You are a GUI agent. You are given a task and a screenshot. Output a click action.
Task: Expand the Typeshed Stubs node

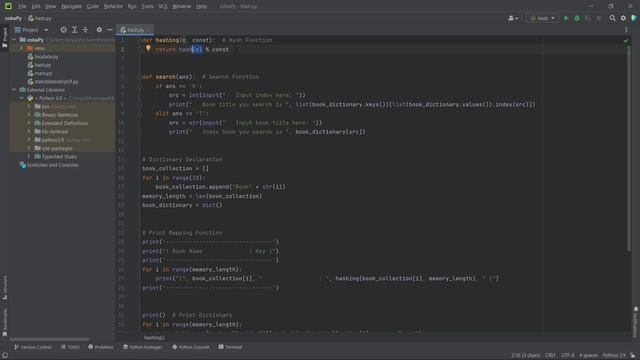point(29,157)
